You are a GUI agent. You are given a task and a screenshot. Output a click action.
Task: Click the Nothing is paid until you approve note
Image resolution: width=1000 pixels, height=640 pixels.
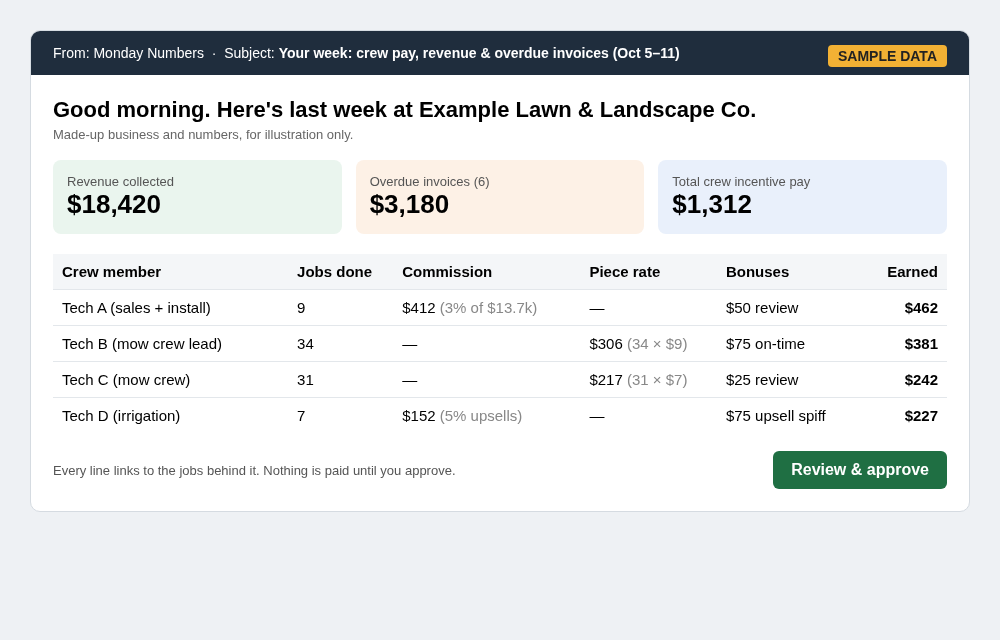[x=359, y=471]
